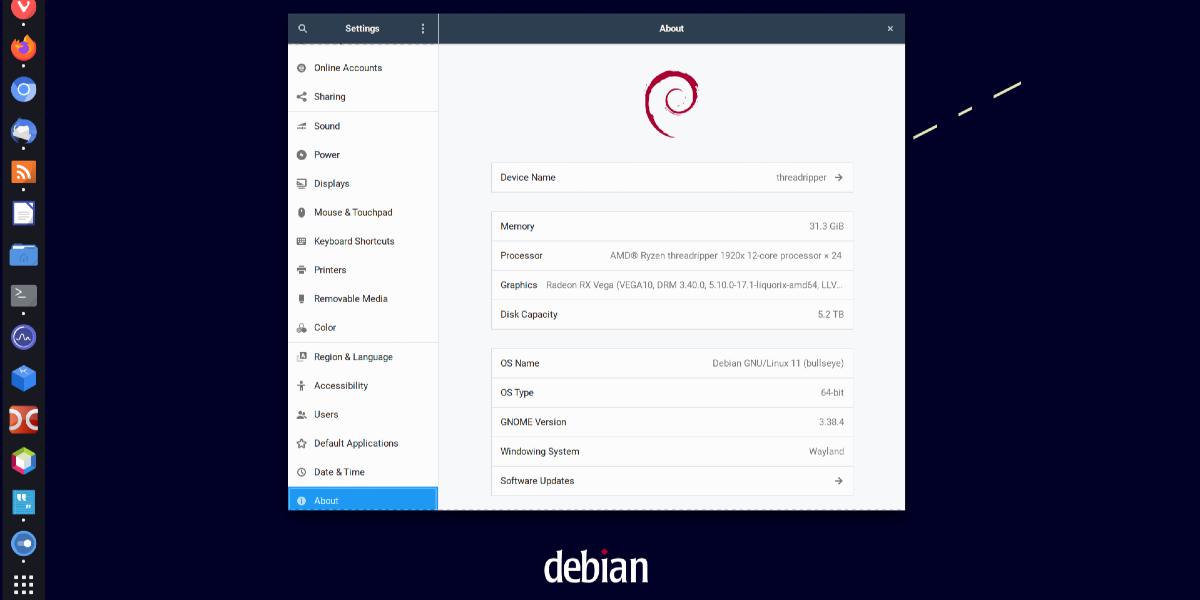Open the Users panel

[x=326, y=415]
